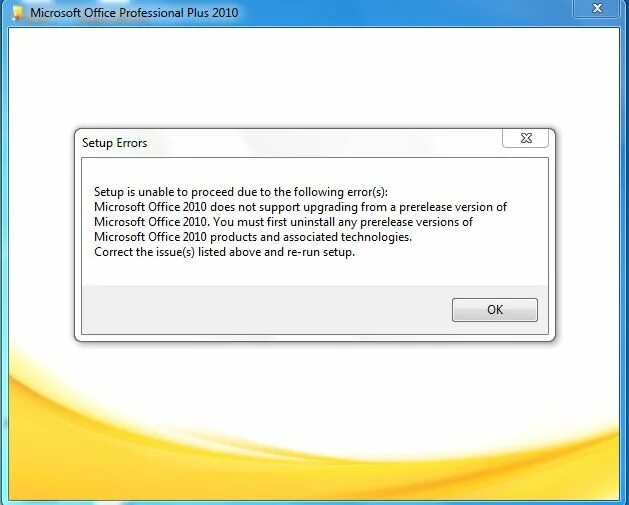Click the white area below the Setup Errors dialog
This screenshot has width=629, height=505.
tap(314, 359)
